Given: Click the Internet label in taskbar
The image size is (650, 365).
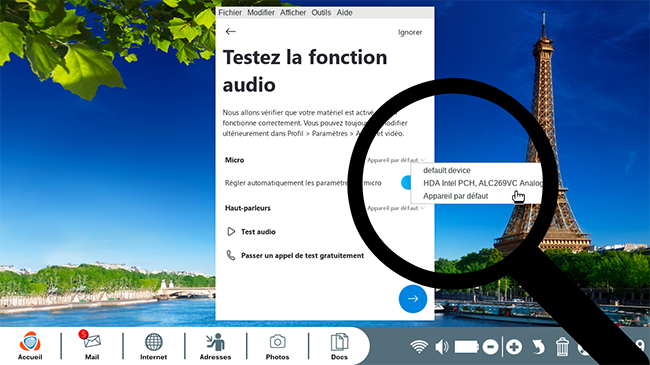Looking at the screenshot, I should tap(153, 357).
